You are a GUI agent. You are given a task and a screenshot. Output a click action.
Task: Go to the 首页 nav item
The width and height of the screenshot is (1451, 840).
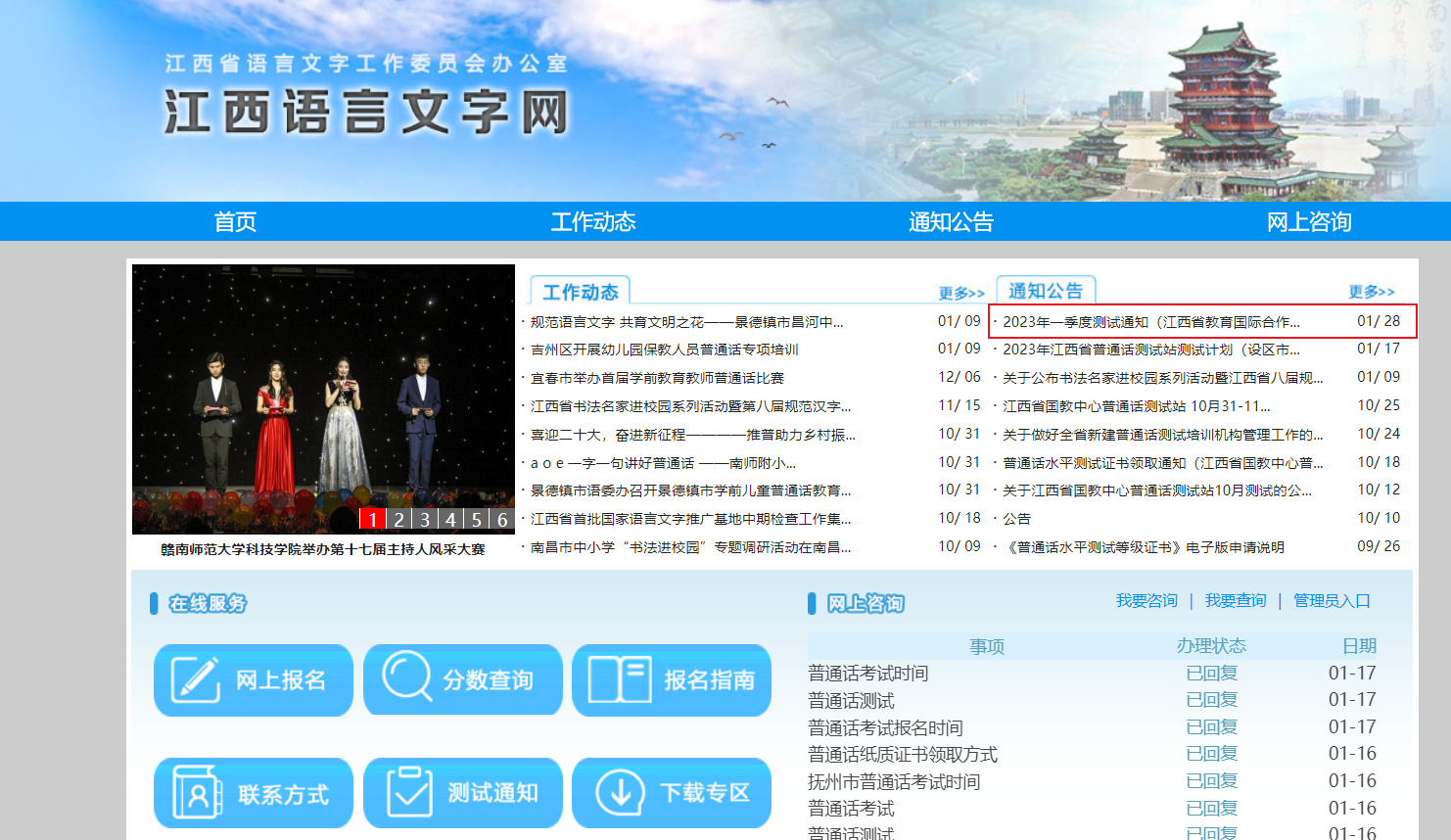235,222
